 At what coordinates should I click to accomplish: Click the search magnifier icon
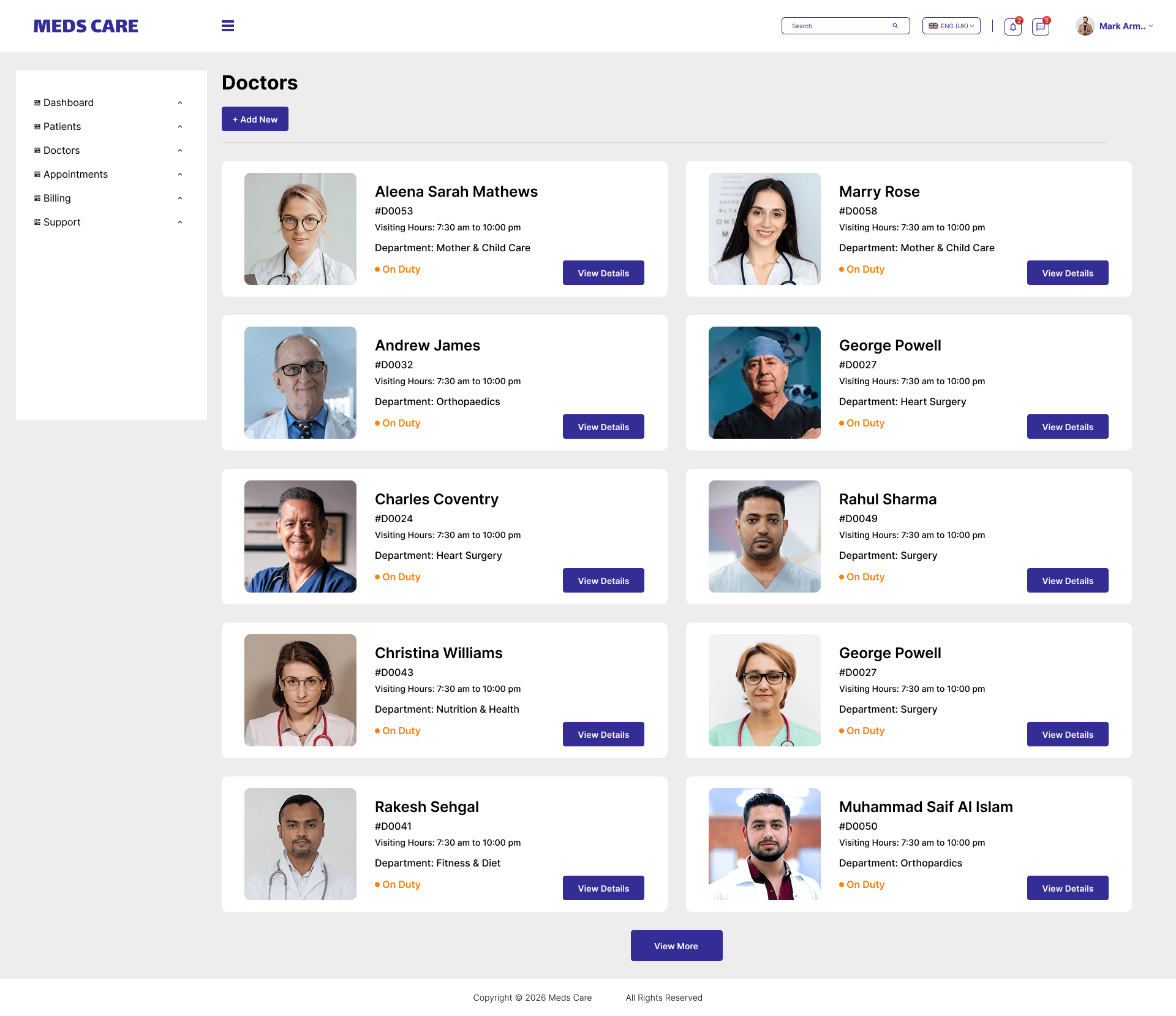click(895, 26)
